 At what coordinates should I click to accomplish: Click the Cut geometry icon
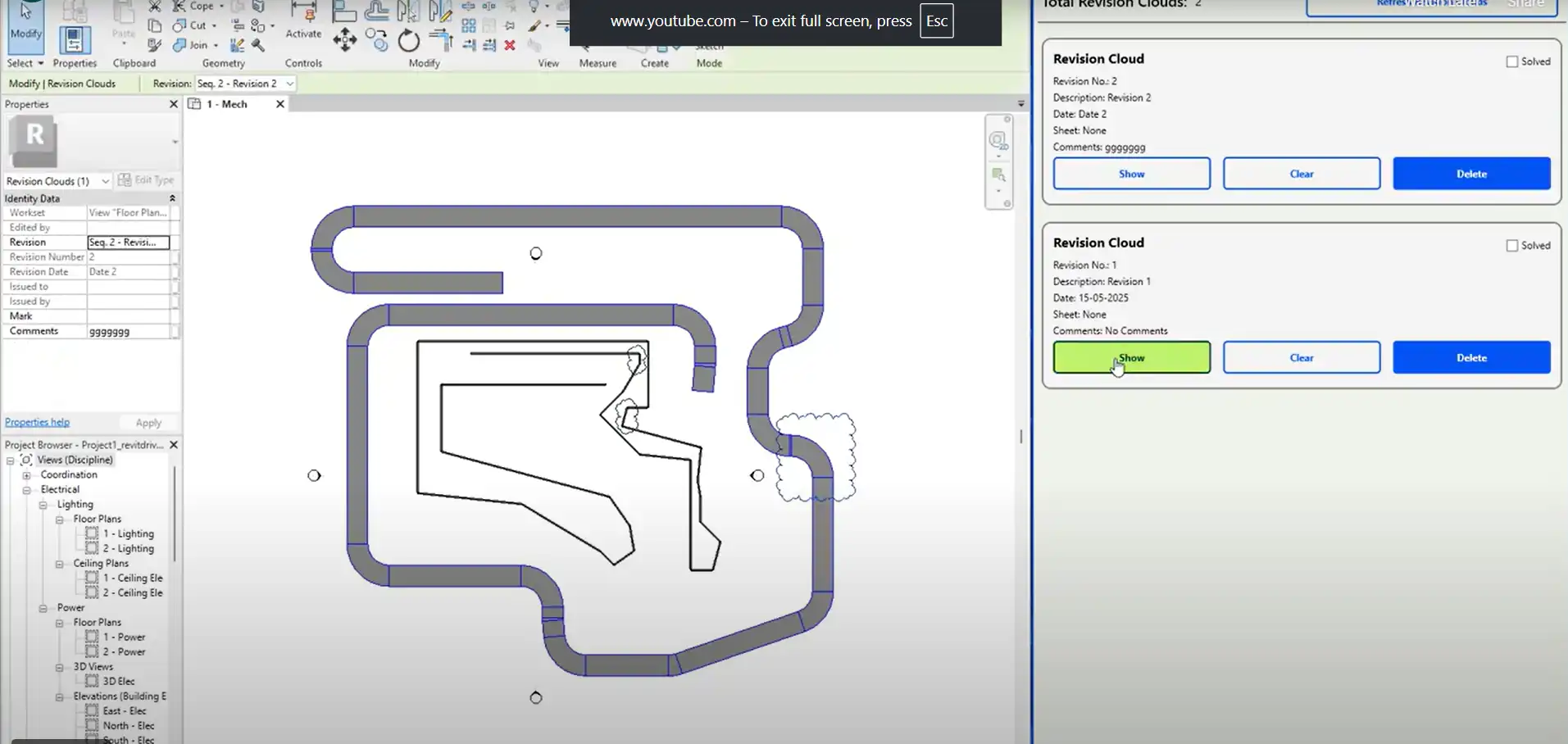click(180, 25)
